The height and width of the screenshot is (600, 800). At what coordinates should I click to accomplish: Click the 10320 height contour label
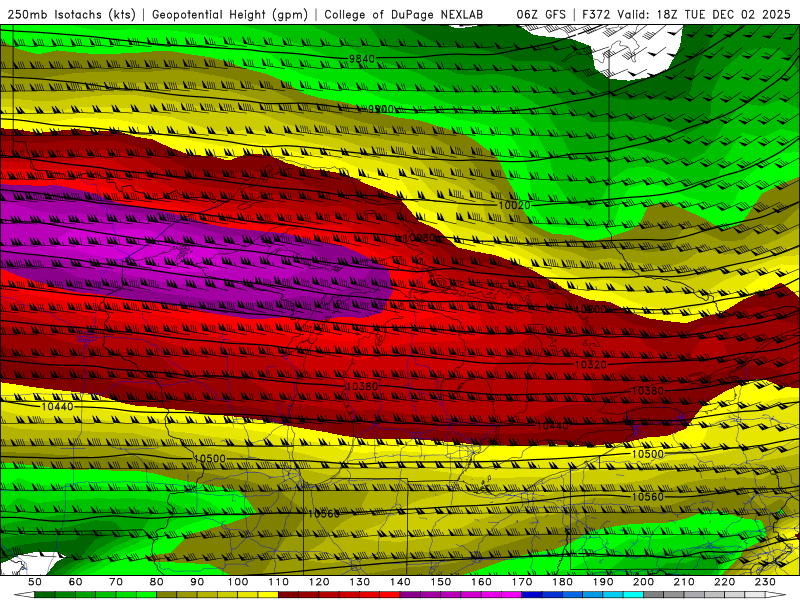click(591, 365)
